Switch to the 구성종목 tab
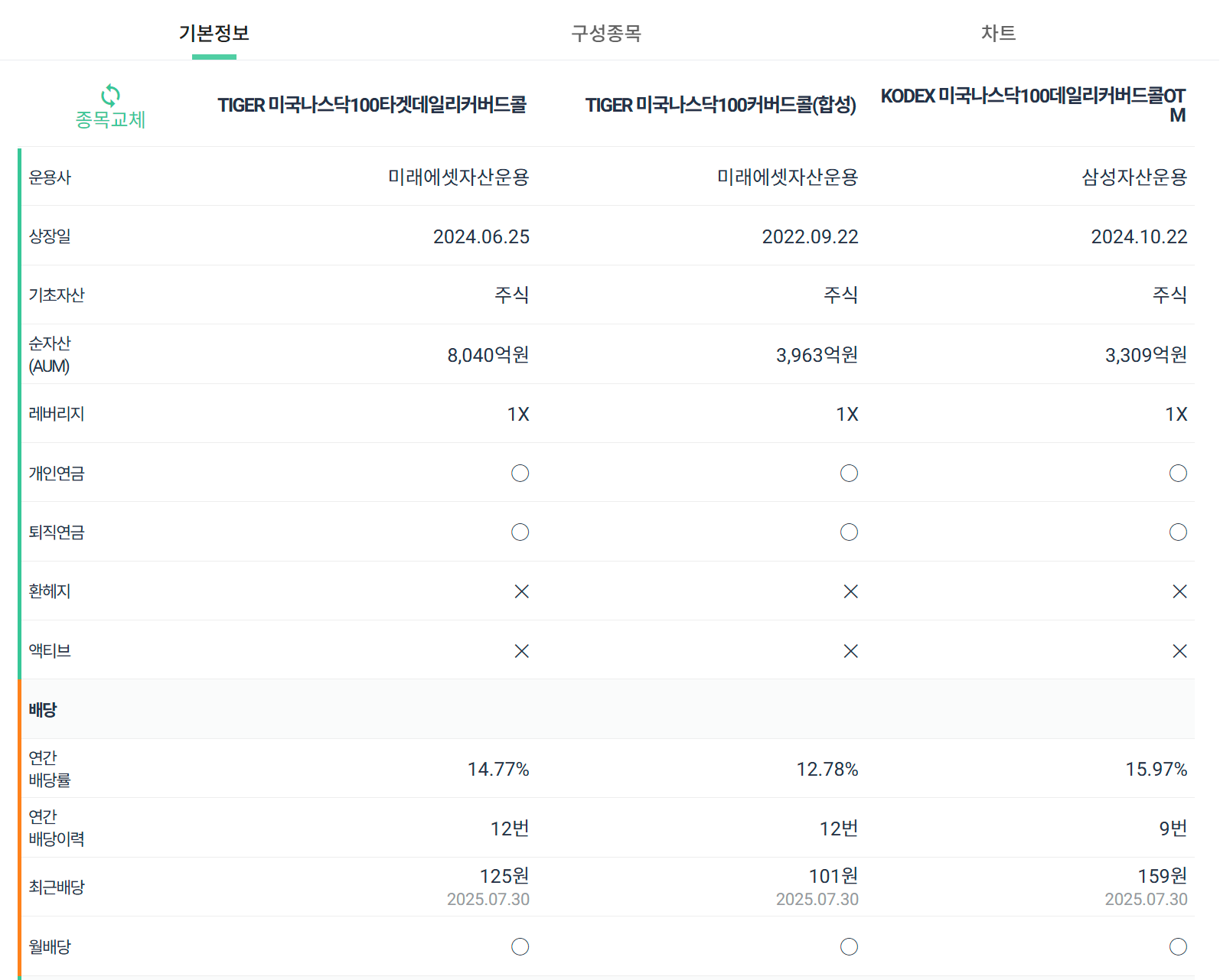 606,33
